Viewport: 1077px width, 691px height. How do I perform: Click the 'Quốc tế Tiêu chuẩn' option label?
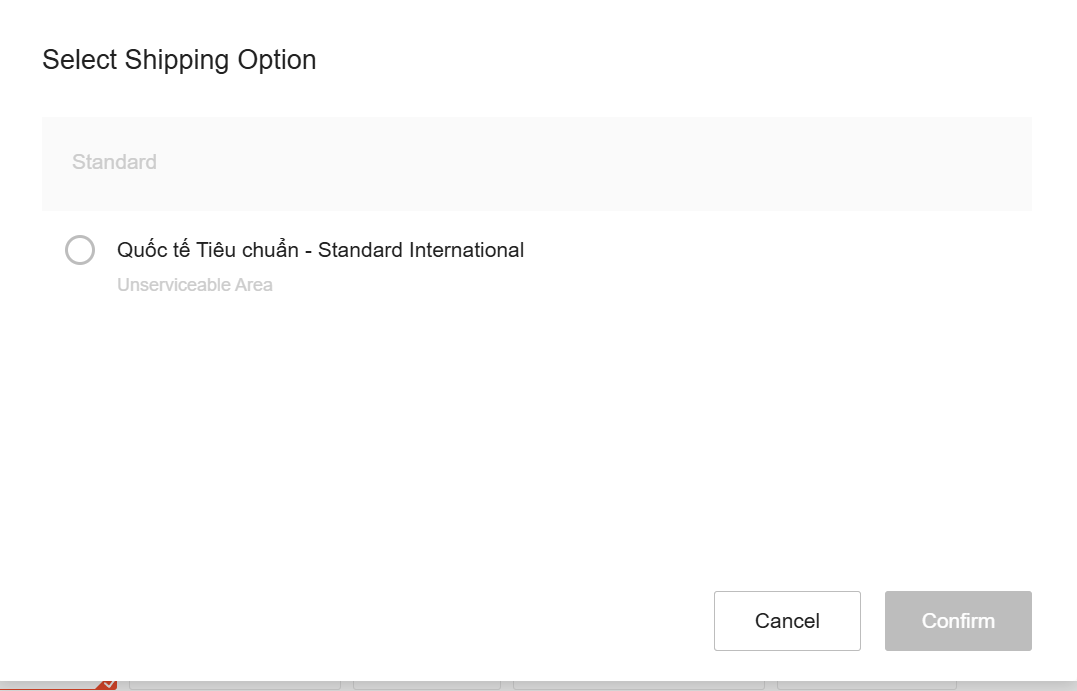point(207,250)
